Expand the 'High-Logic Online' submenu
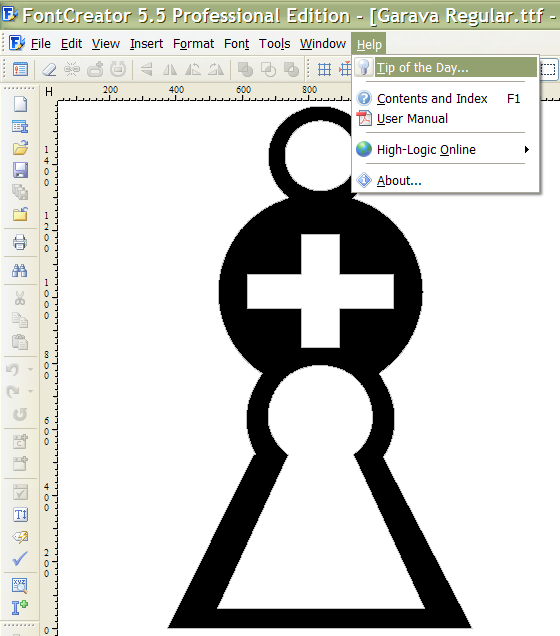Screen dimensions: 560x636 (x=446, y=150)
